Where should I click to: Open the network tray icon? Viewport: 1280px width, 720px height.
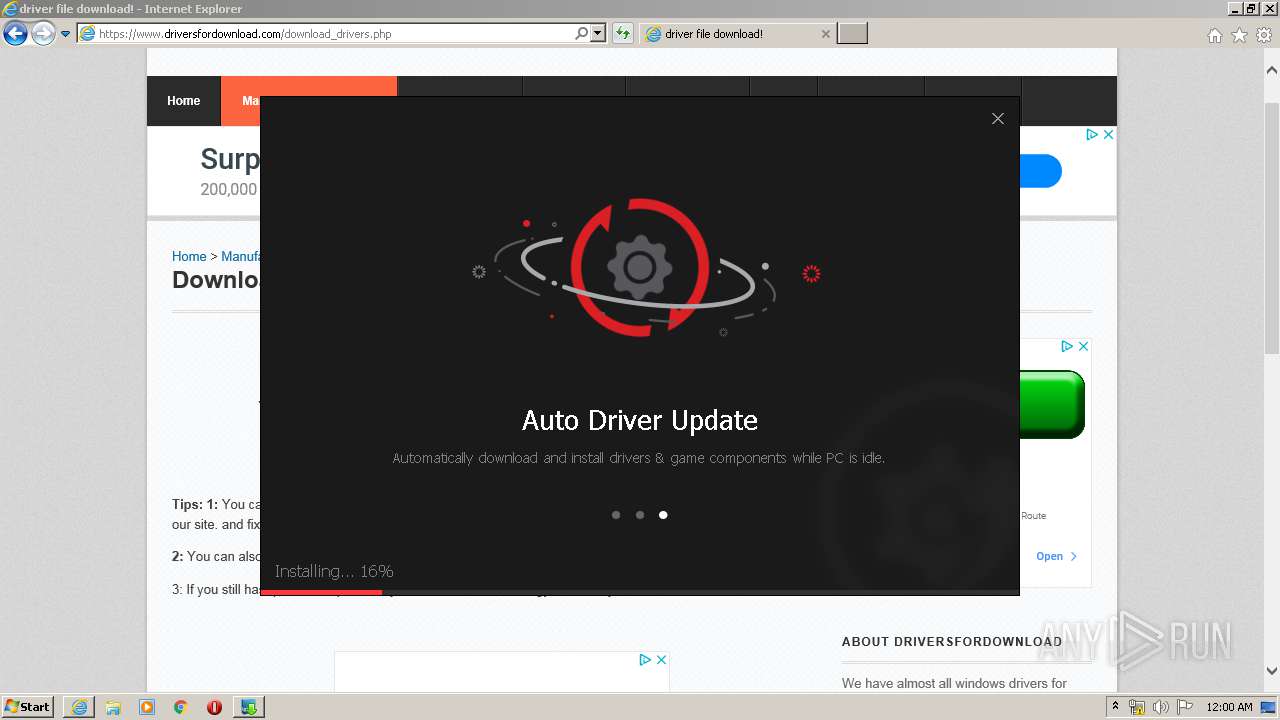pyautogui.click(x=1137, y=707)
